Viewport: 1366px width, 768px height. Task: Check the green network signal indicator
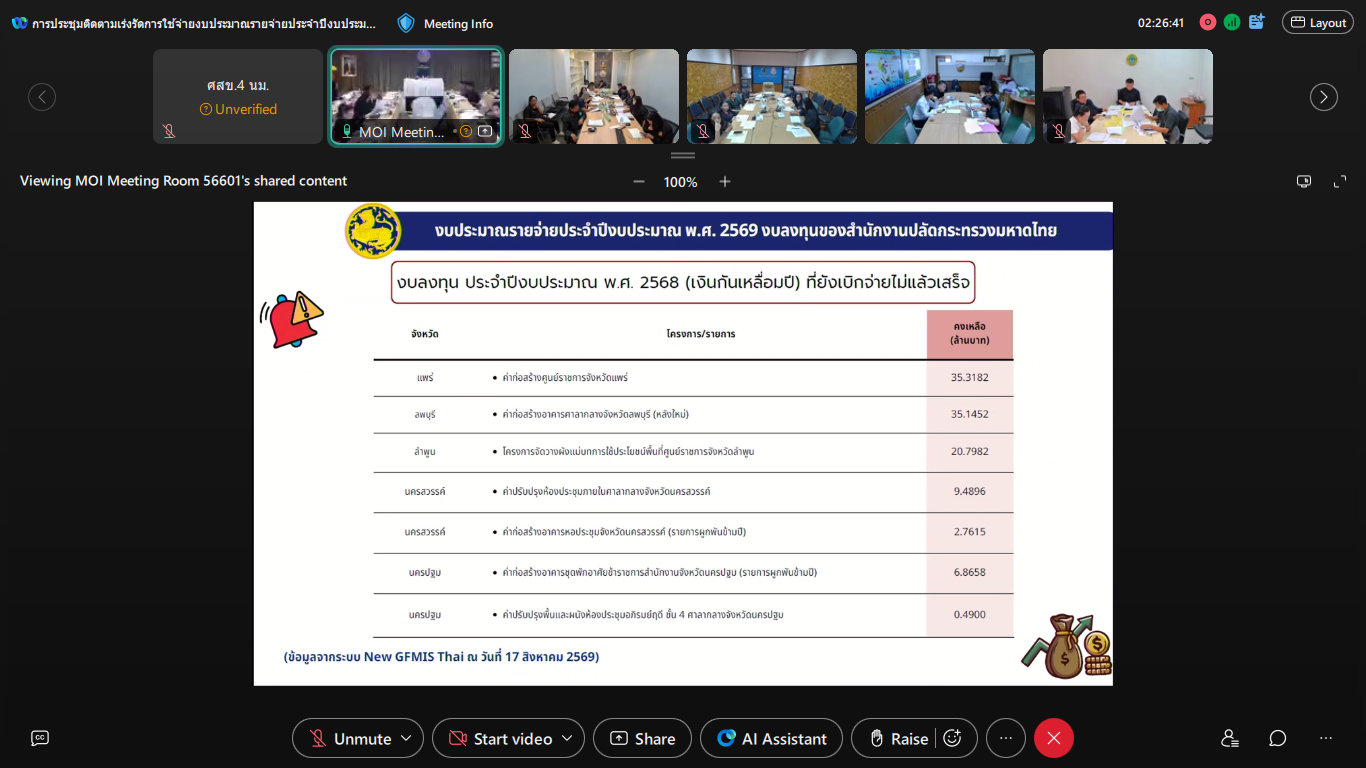(x=1232, y=22)
